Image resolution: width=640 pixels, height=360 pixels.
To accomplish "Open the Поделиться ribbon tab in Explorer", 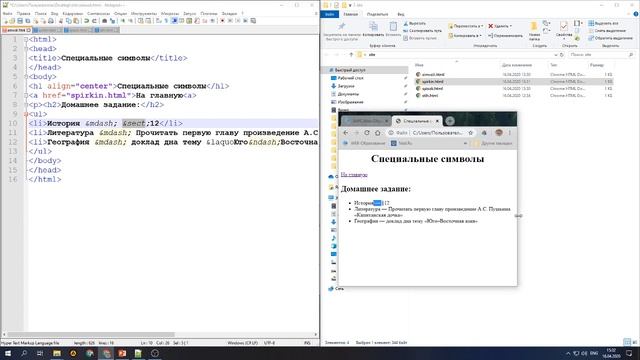I will click(x=377, y=14).
